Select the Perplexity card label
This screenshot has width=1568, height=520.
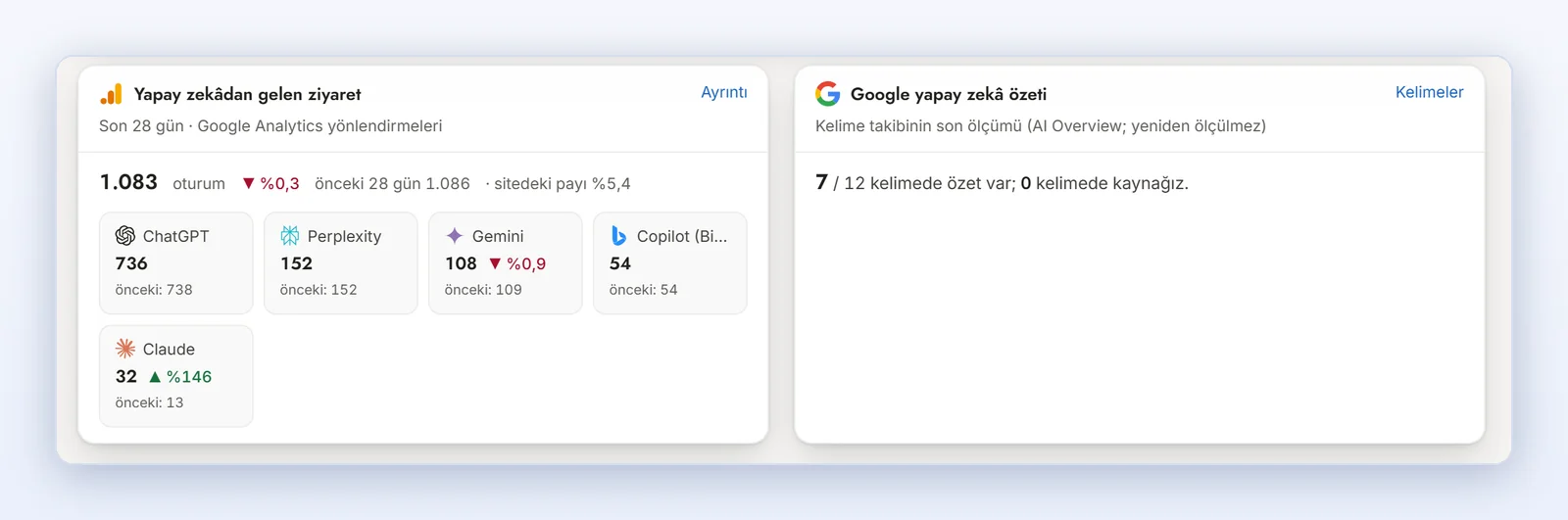click(x=344, y=236)
